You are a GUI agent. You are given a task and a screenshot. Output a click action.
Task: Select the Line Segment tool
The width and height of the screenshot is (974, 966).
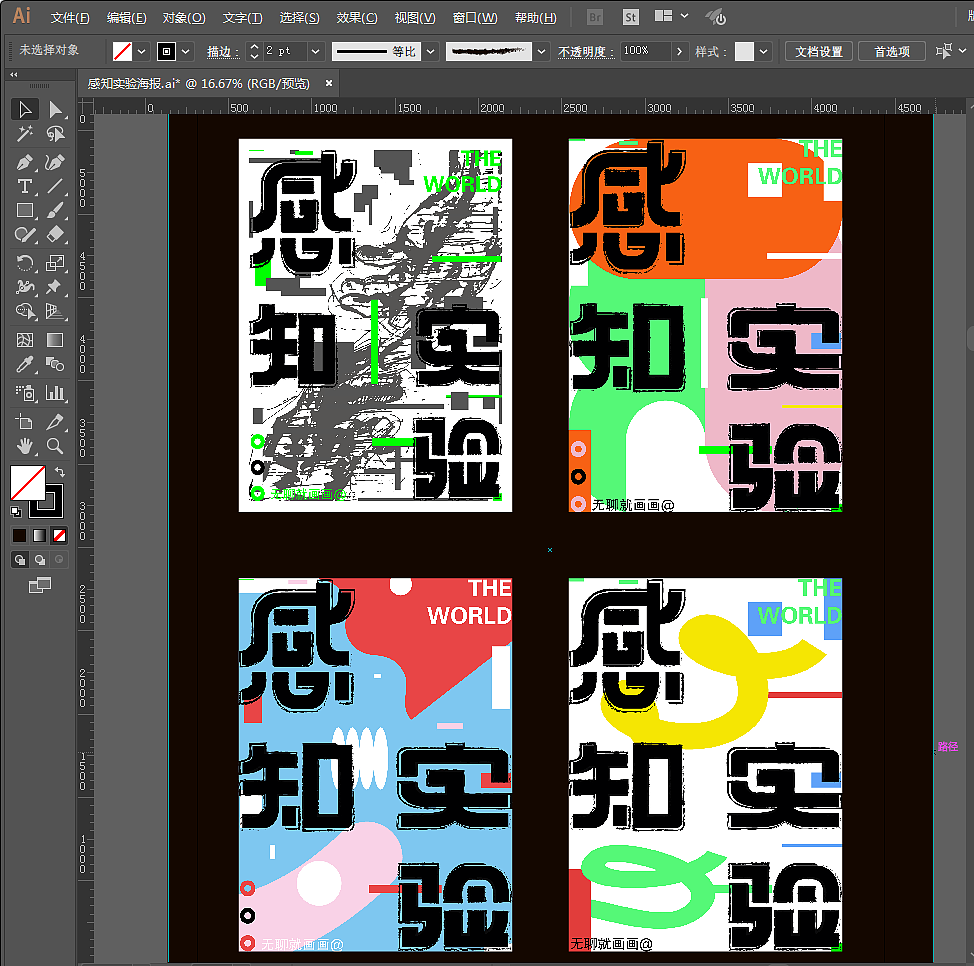coord(55,186)
